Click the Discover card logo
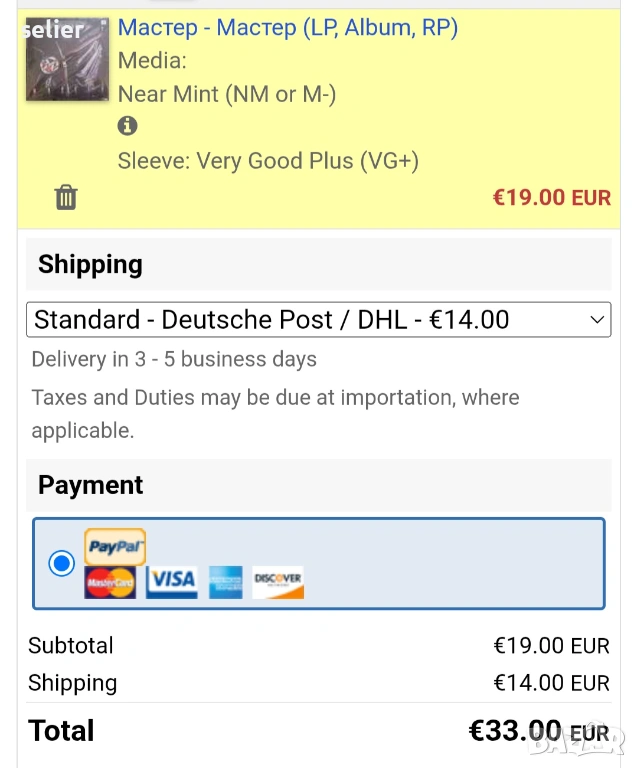This screenshot has height=768, width=637. [x=278, y=582]
